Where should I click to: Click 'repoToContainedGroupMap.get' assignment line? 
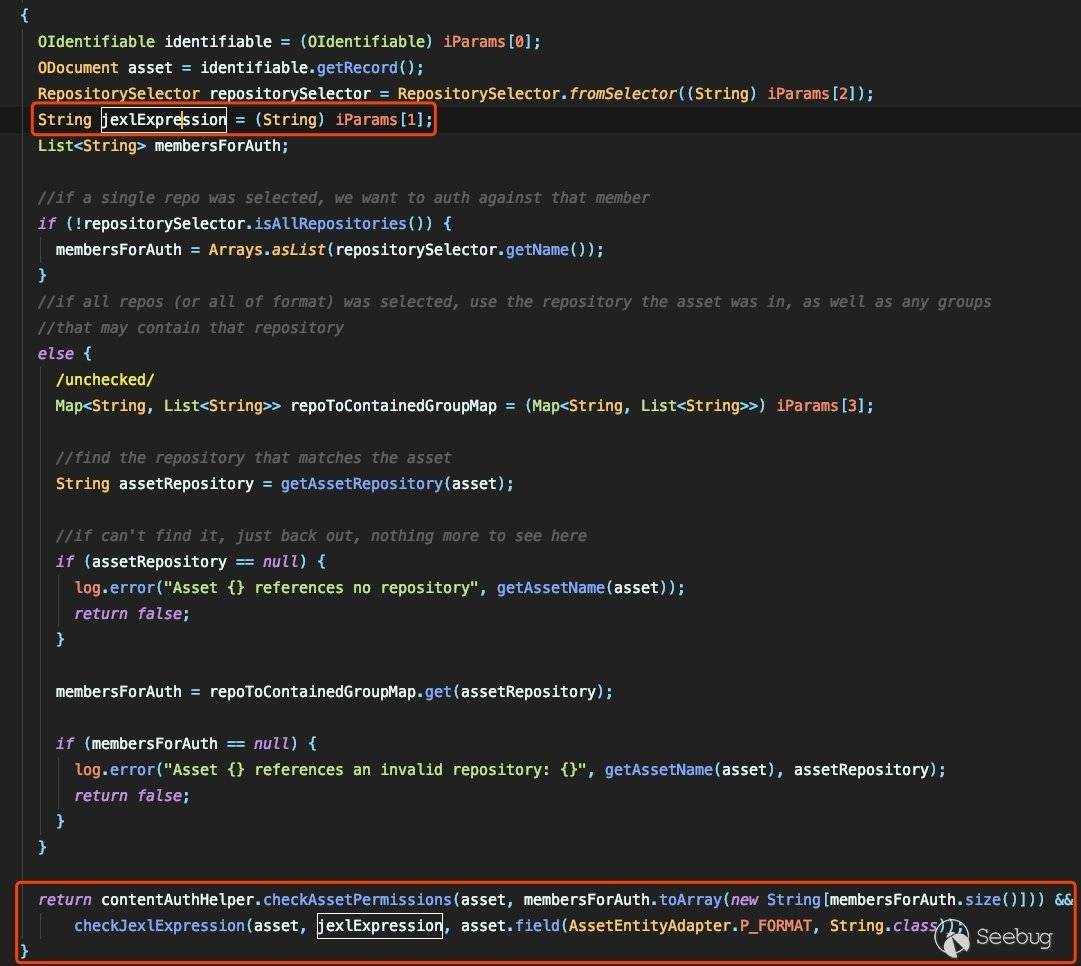[334, 692]
